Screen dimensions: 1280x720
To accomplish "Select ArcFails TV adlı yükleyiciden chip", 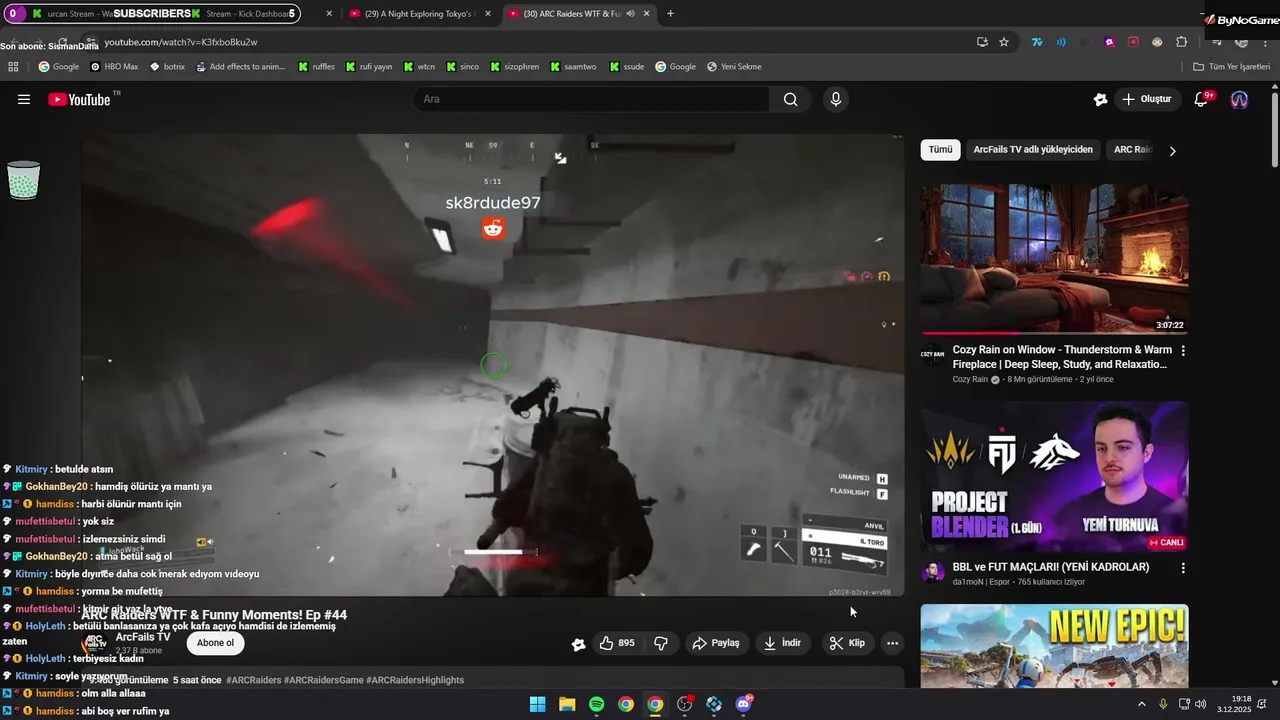I will 1033,150.
